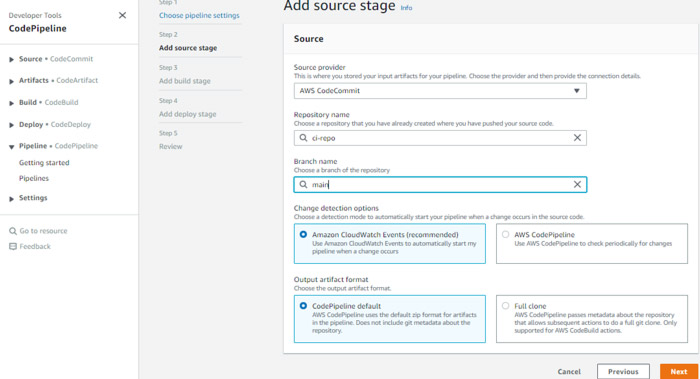Click the Cancel button

(569, 371)
